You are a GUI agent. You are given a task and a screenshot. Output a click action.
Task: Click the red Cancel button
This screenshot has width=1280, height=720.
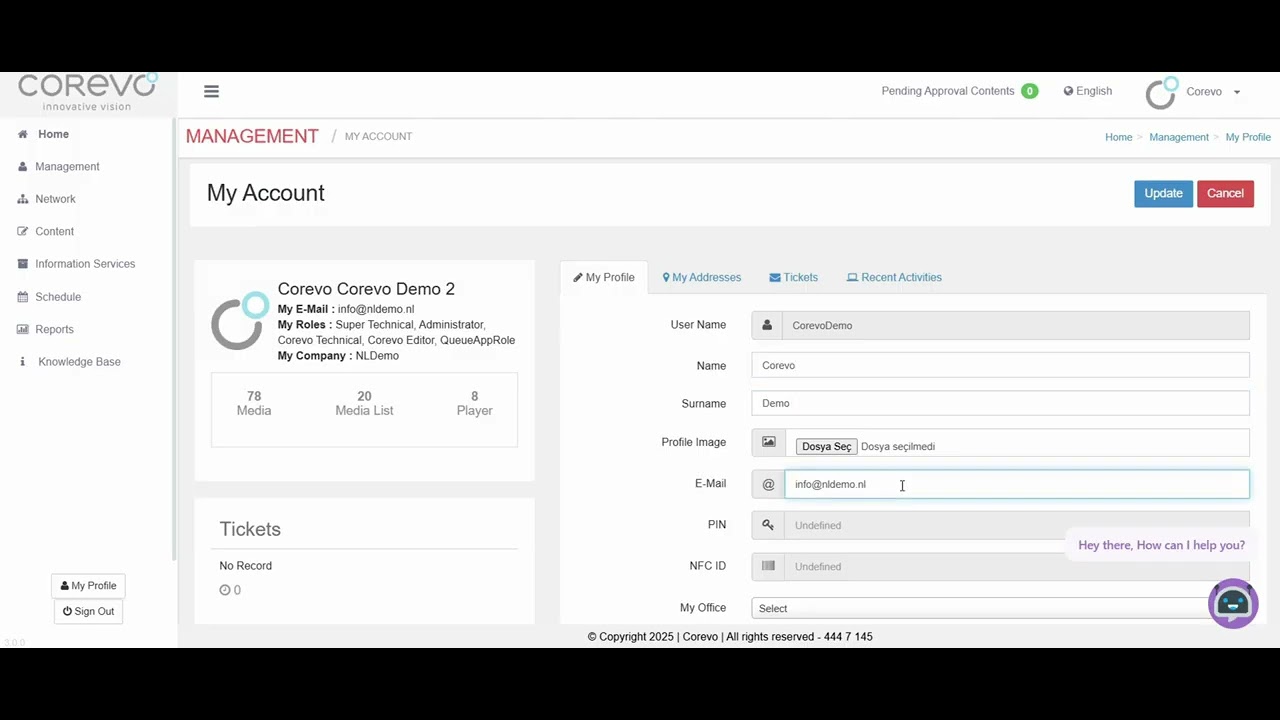tap(1225, 193)
